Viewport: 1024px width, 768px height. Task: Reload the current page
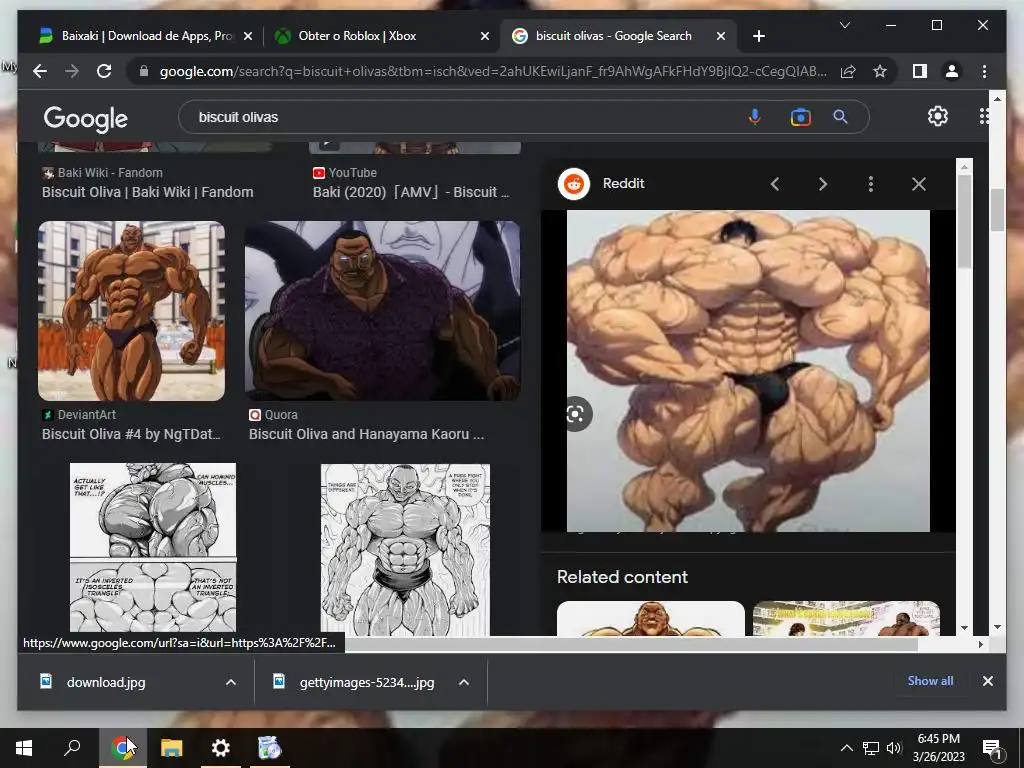(x=104, y=71)
